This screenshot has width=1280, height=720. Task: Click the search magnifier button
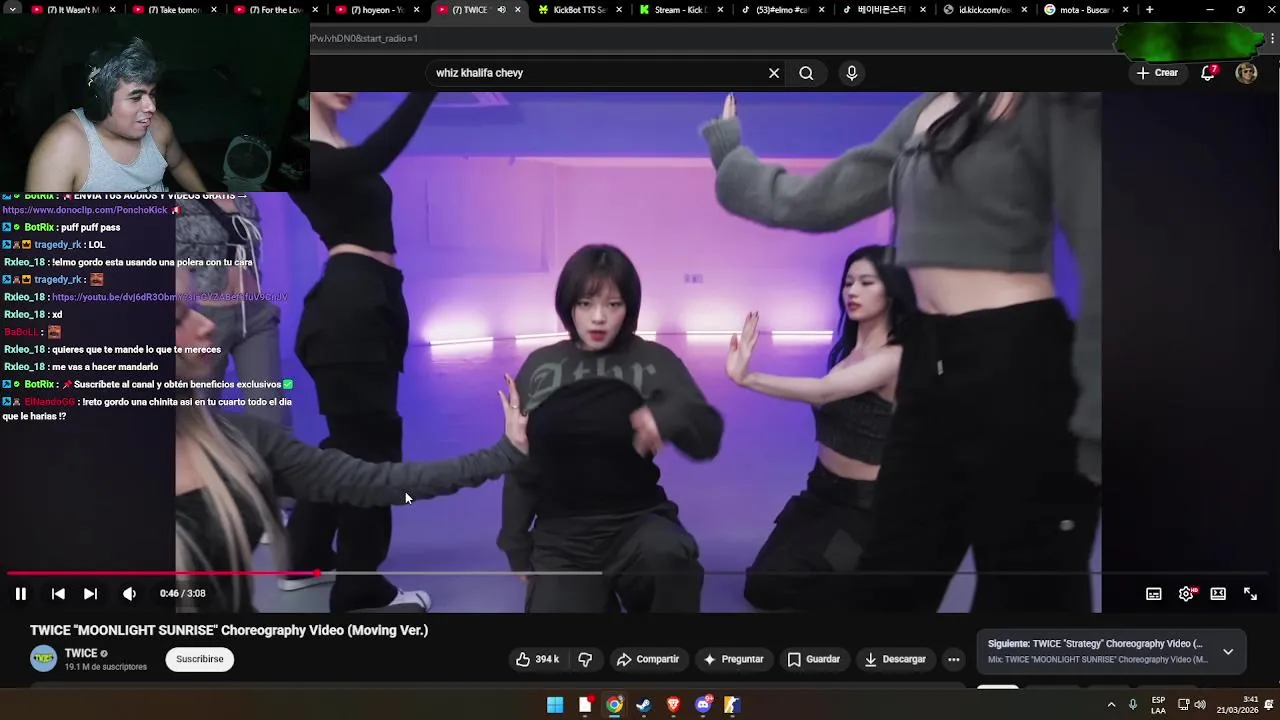tap(806, 73)
